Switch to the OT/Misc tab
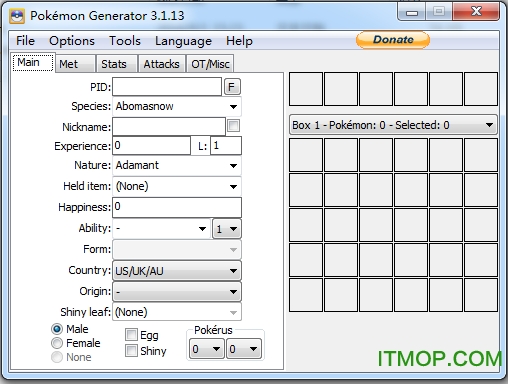 pyautogui.click(x=210, y=64)
